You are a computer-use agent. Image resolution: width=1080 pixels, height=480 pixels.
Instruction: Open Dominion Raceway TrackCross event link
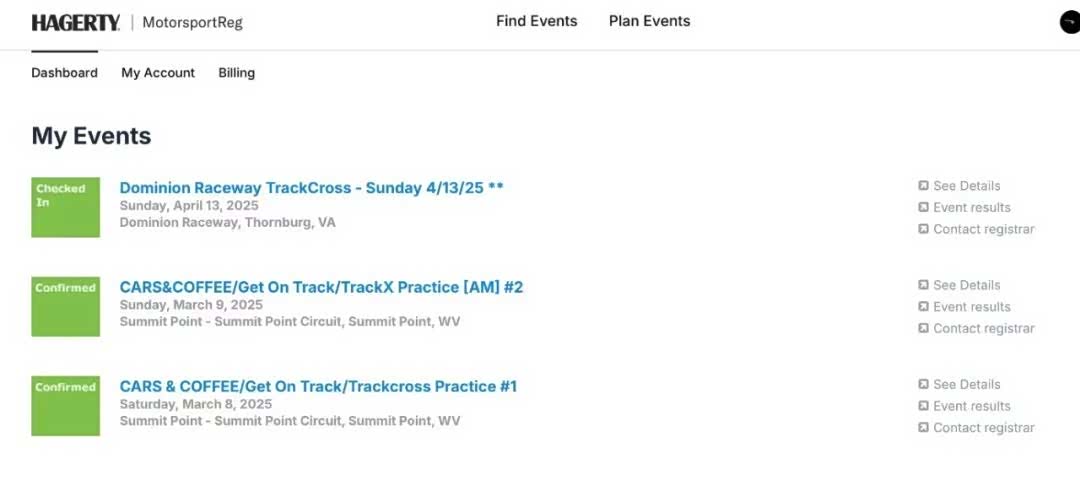pyautogui.click(x=311, y=188)
